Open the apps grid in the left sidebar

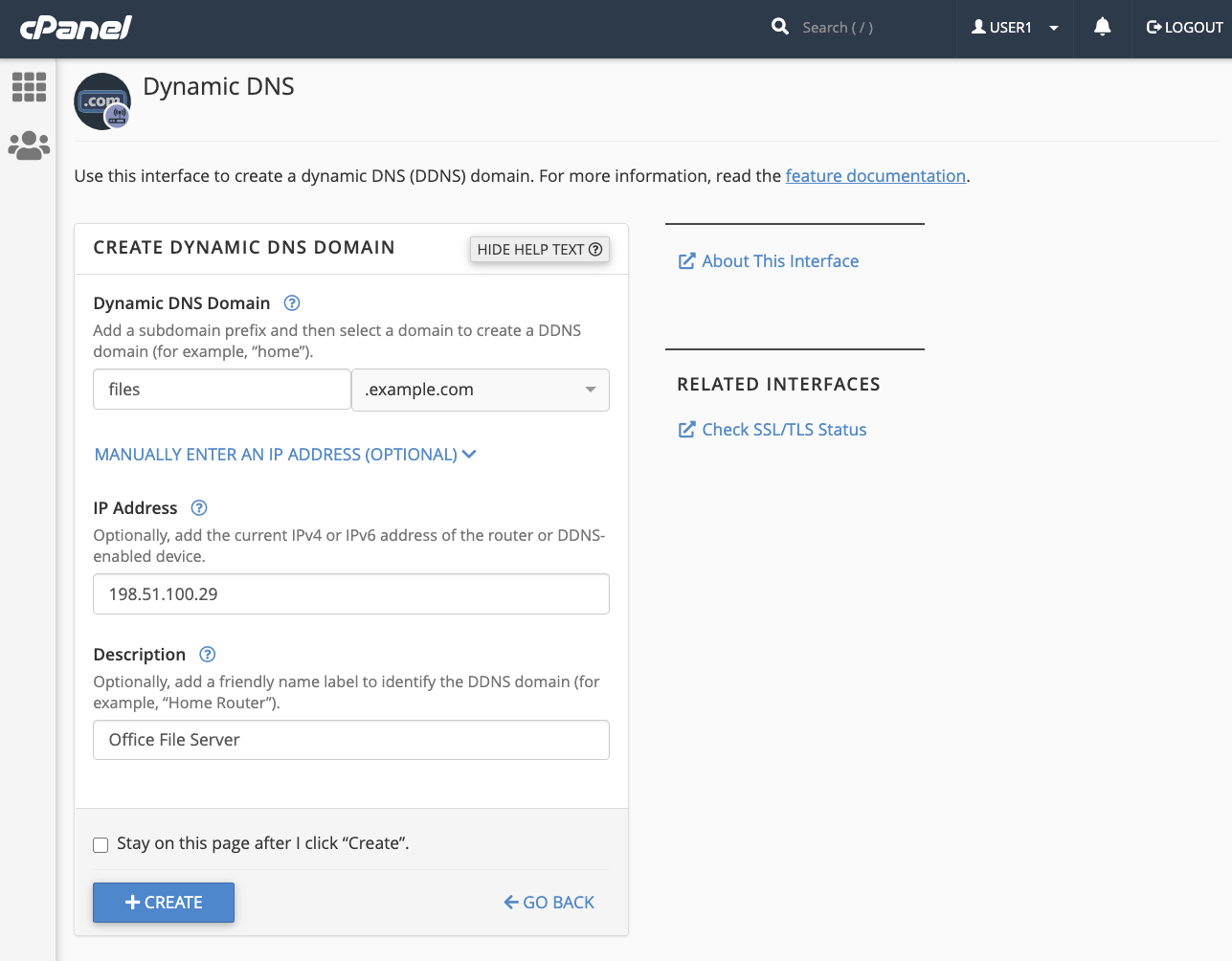[29, 87]
